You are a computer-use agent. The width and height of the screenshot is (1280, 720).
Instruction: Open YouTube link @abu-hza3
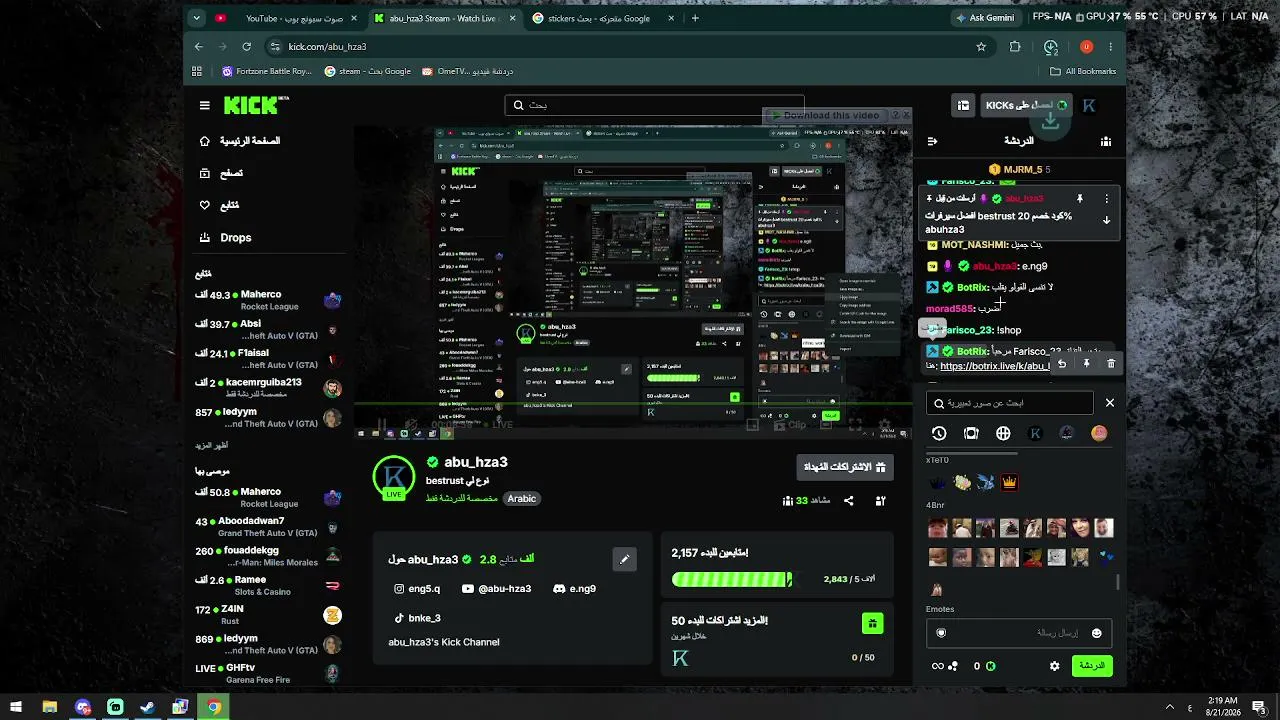coord(497,589)
